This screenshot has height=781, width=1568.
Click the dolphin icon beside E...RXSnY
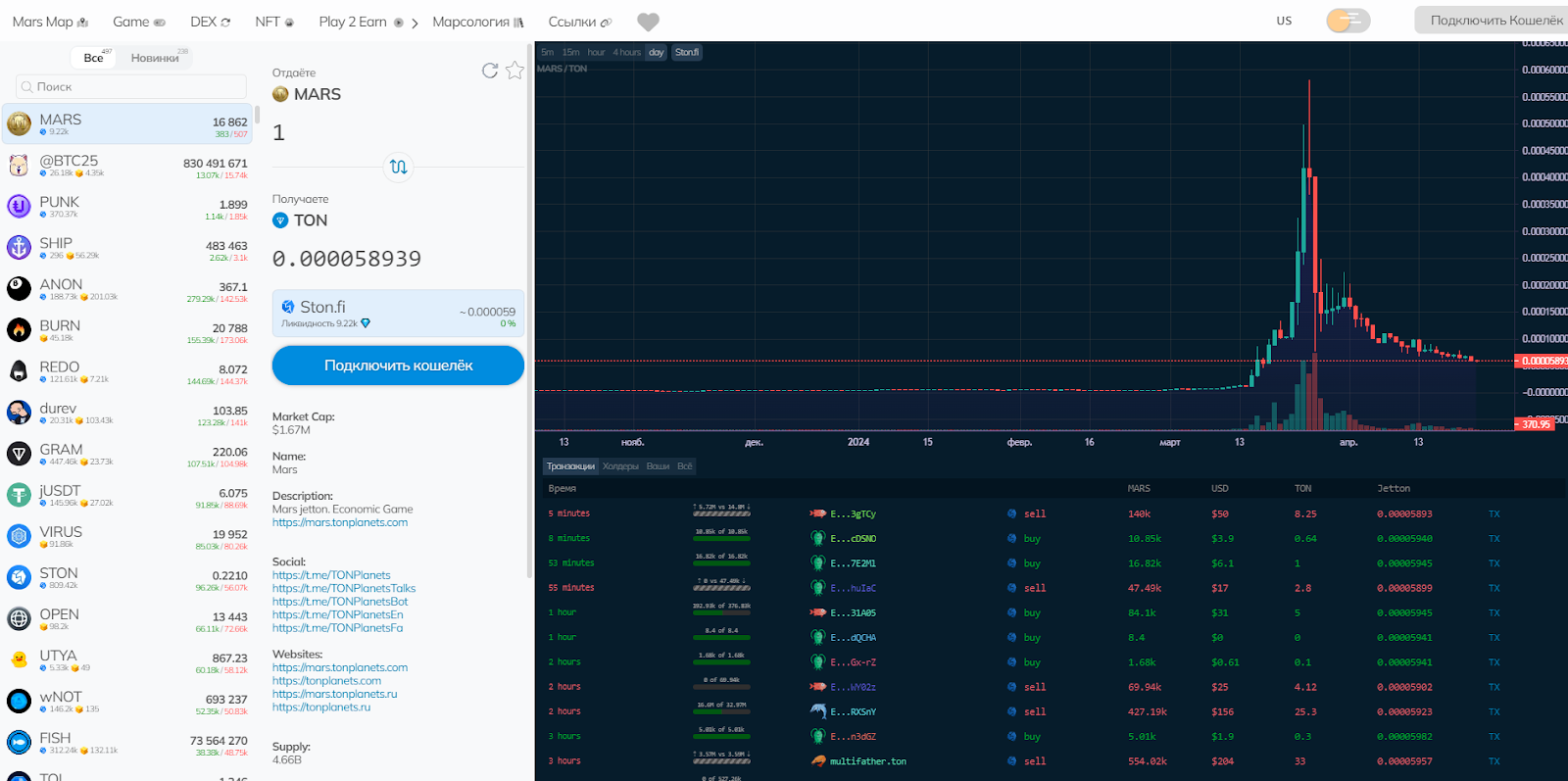(x=818, y=711)
